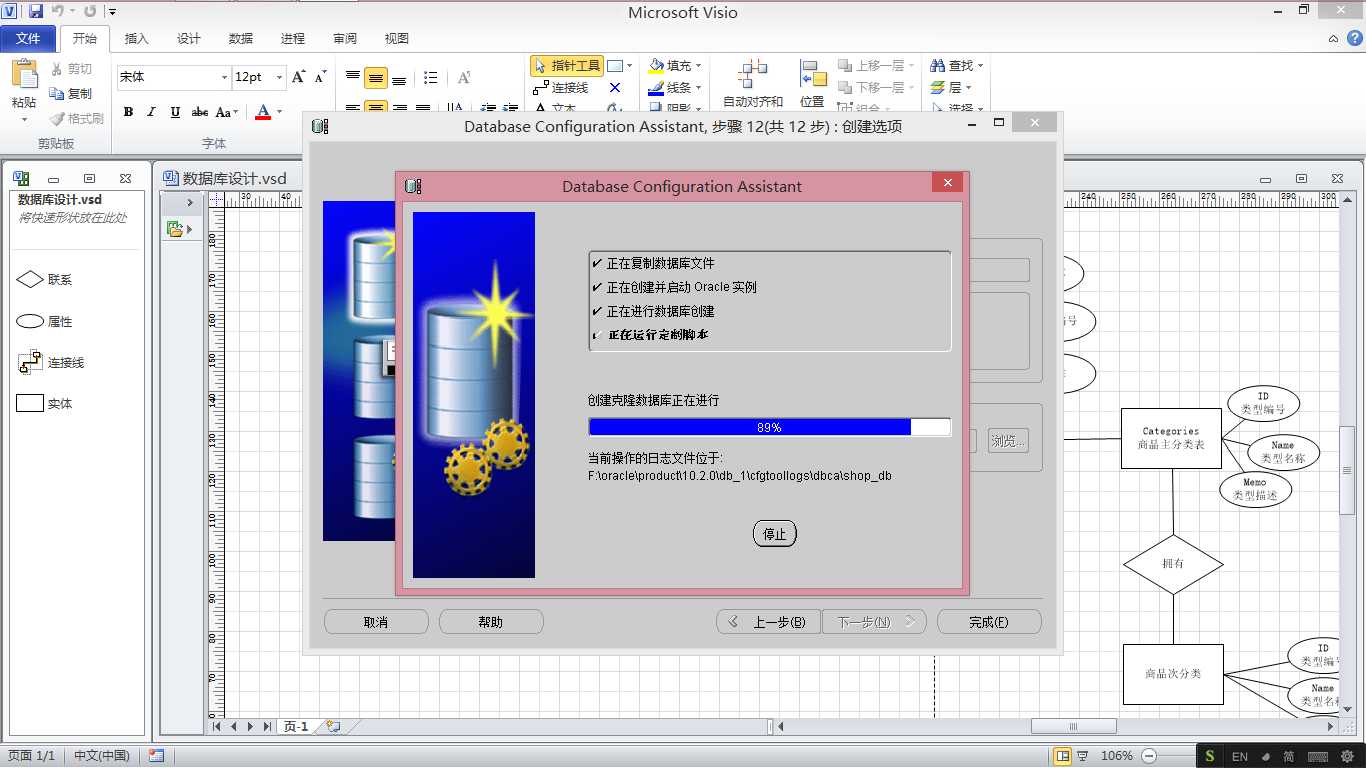
Task: Open the 文件 File tab
Action: [x=28, y=39]
